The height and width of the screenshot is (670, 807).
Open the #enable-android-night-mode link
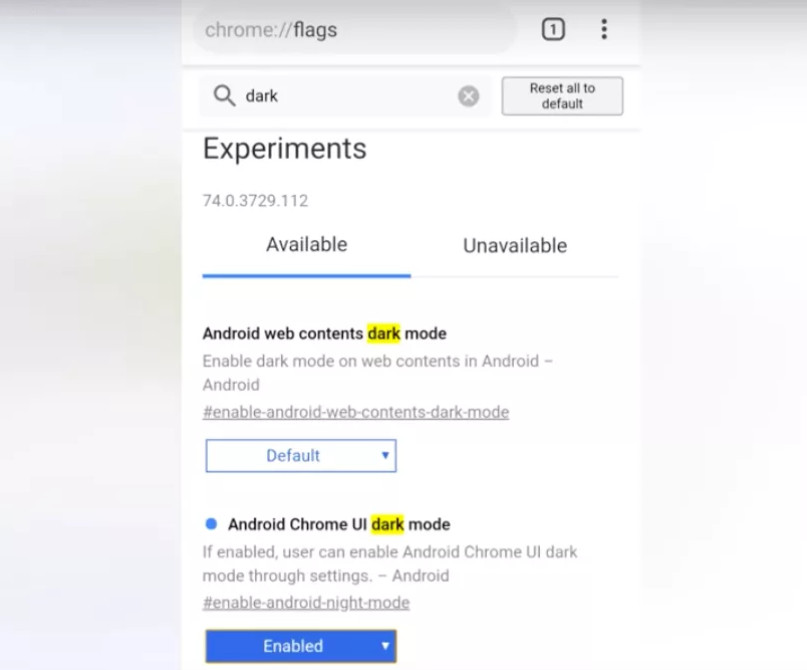pyautogui.click(x=306, y=602)
